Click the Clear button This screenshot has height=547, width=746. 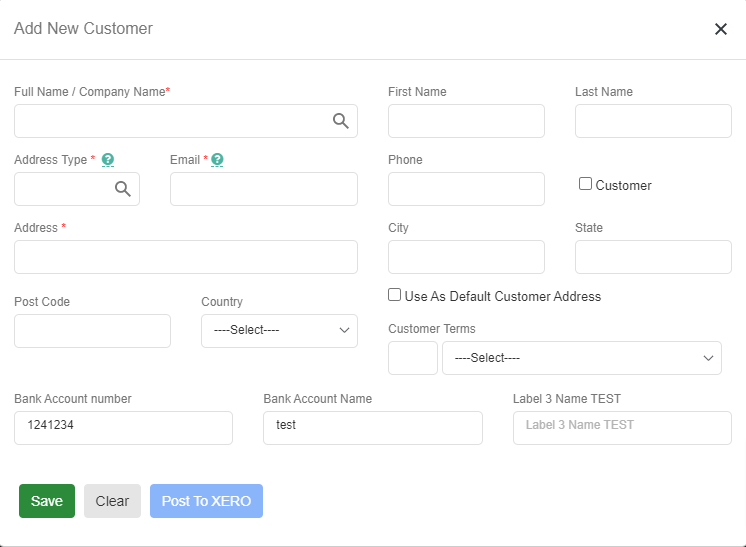pyautogui.click(x=112, y=501)
